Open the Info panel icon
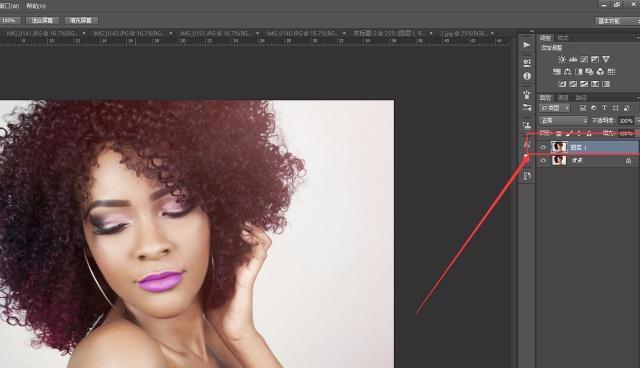 pos(527,76)
